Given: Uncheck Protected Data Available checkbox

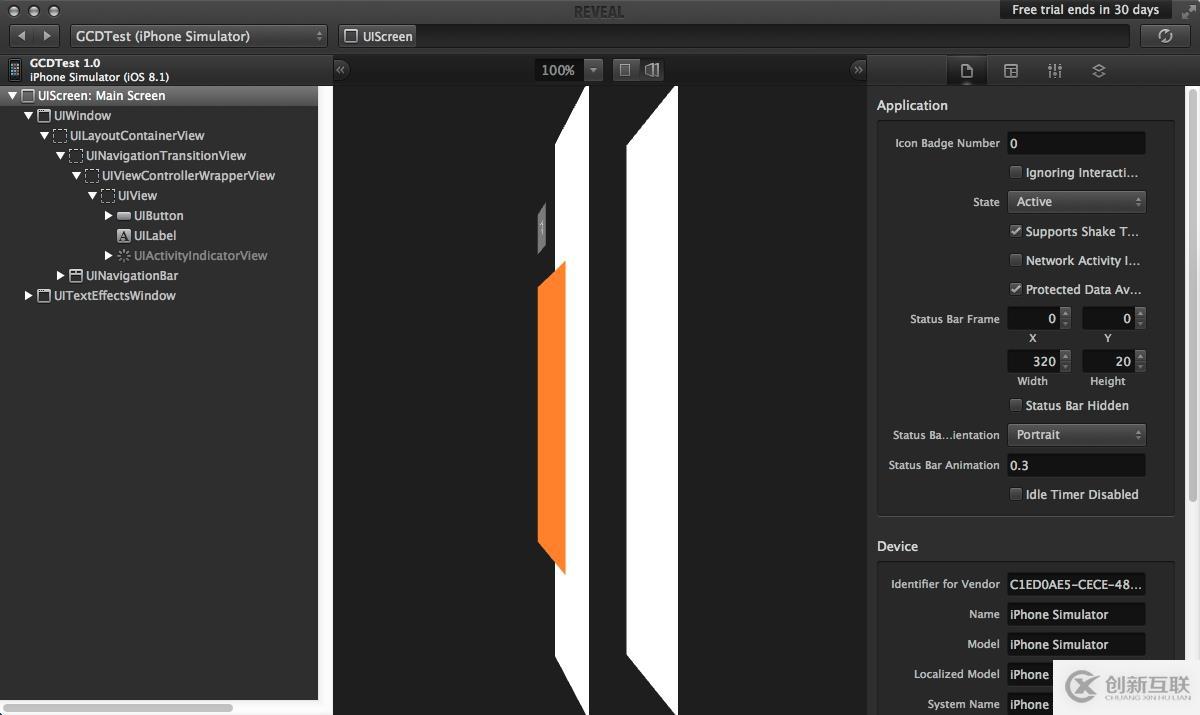Looking at the screenshot, I should pyautogui.click(x=1016, y=289).
